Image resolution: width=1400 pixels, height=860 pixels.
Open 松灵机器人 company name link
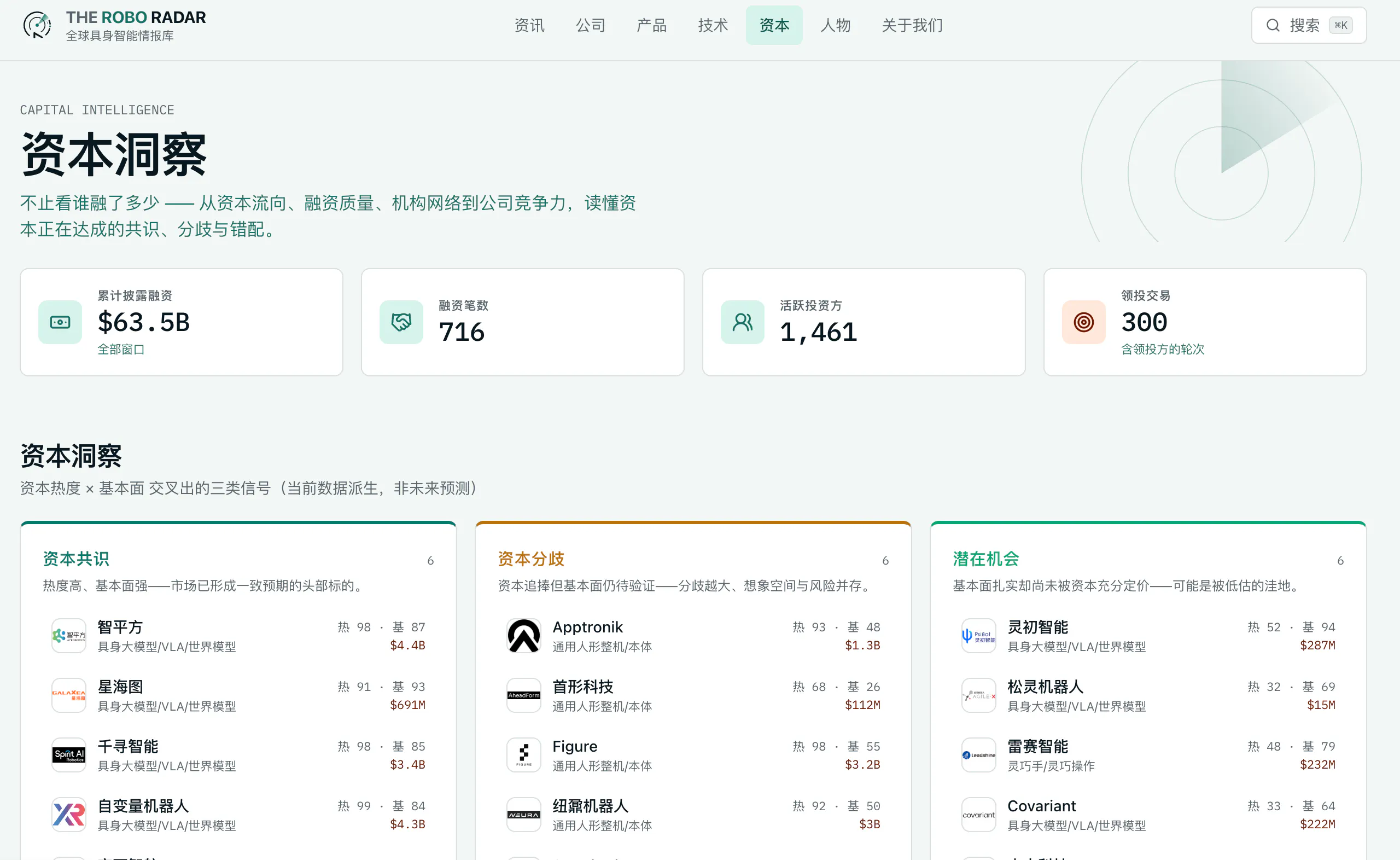(1045, 687)
